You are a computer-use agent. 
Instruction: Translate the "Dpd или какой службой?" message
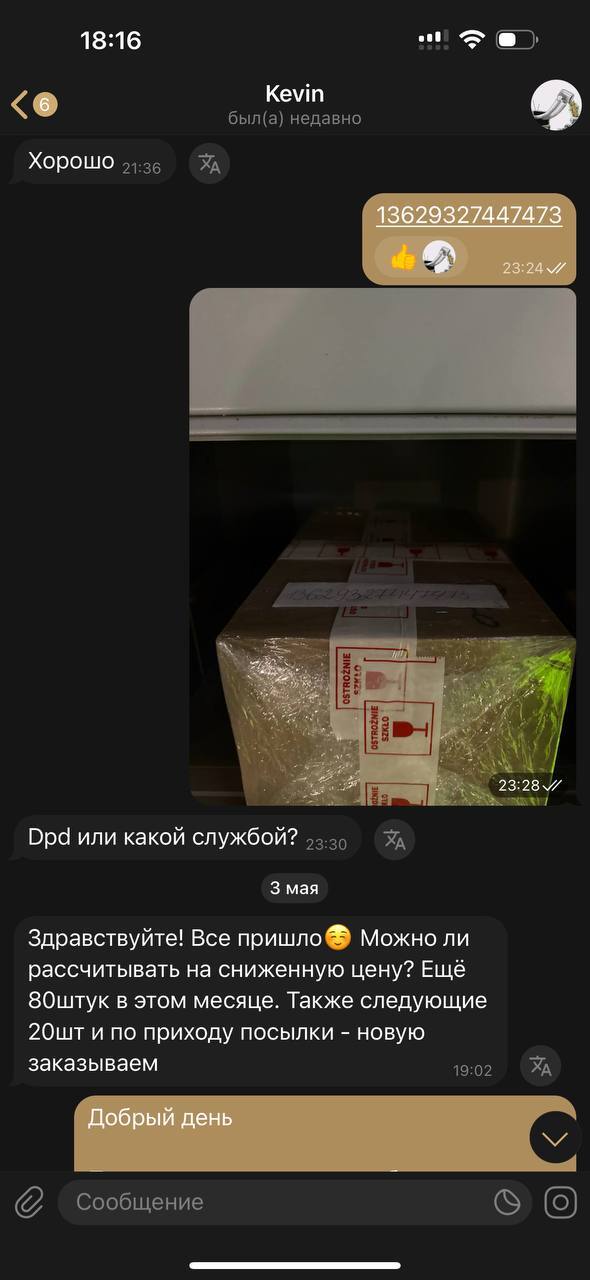[394, 839]
